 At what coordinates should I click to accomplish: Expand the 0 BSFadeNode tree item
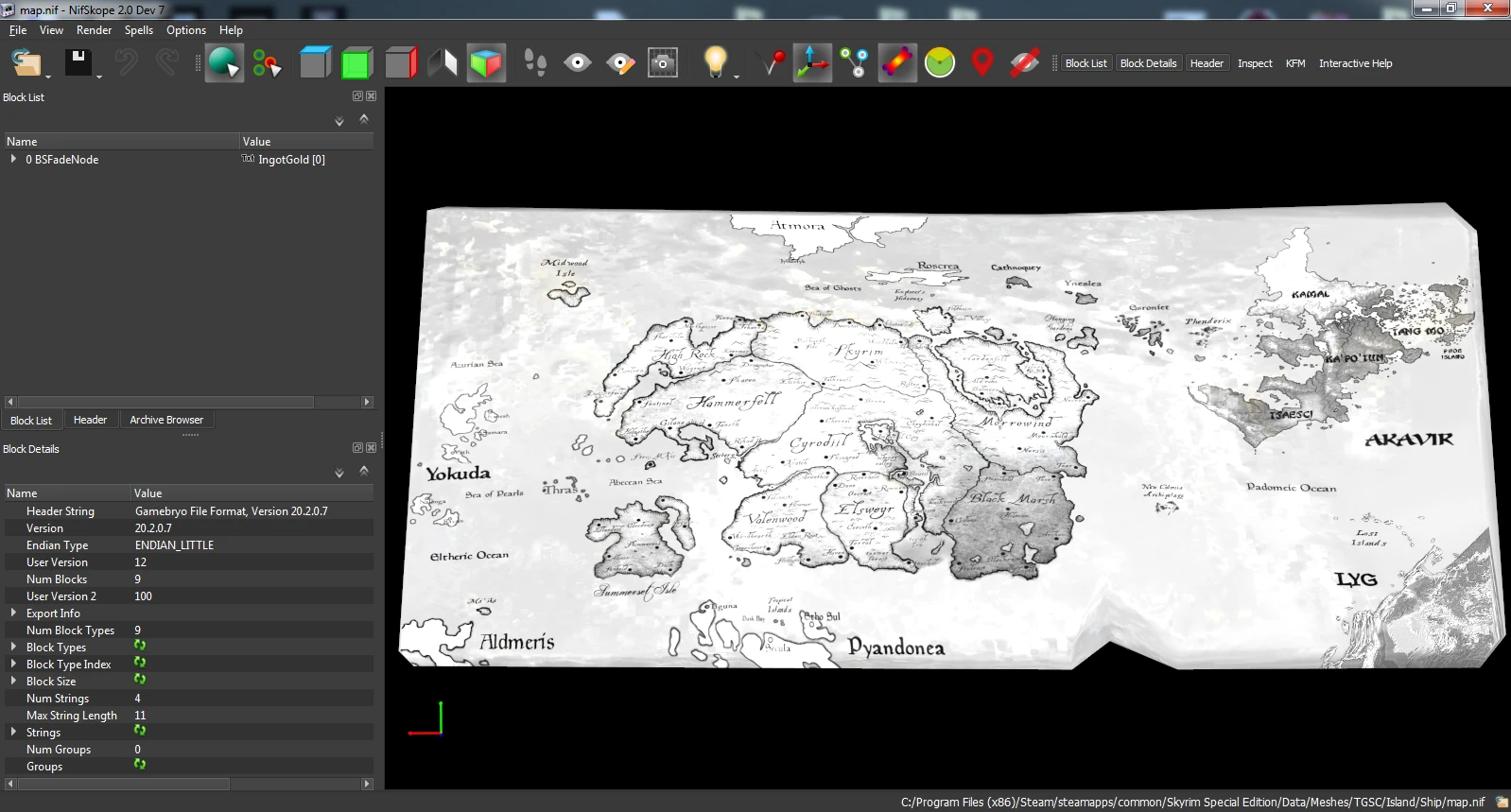13,159
